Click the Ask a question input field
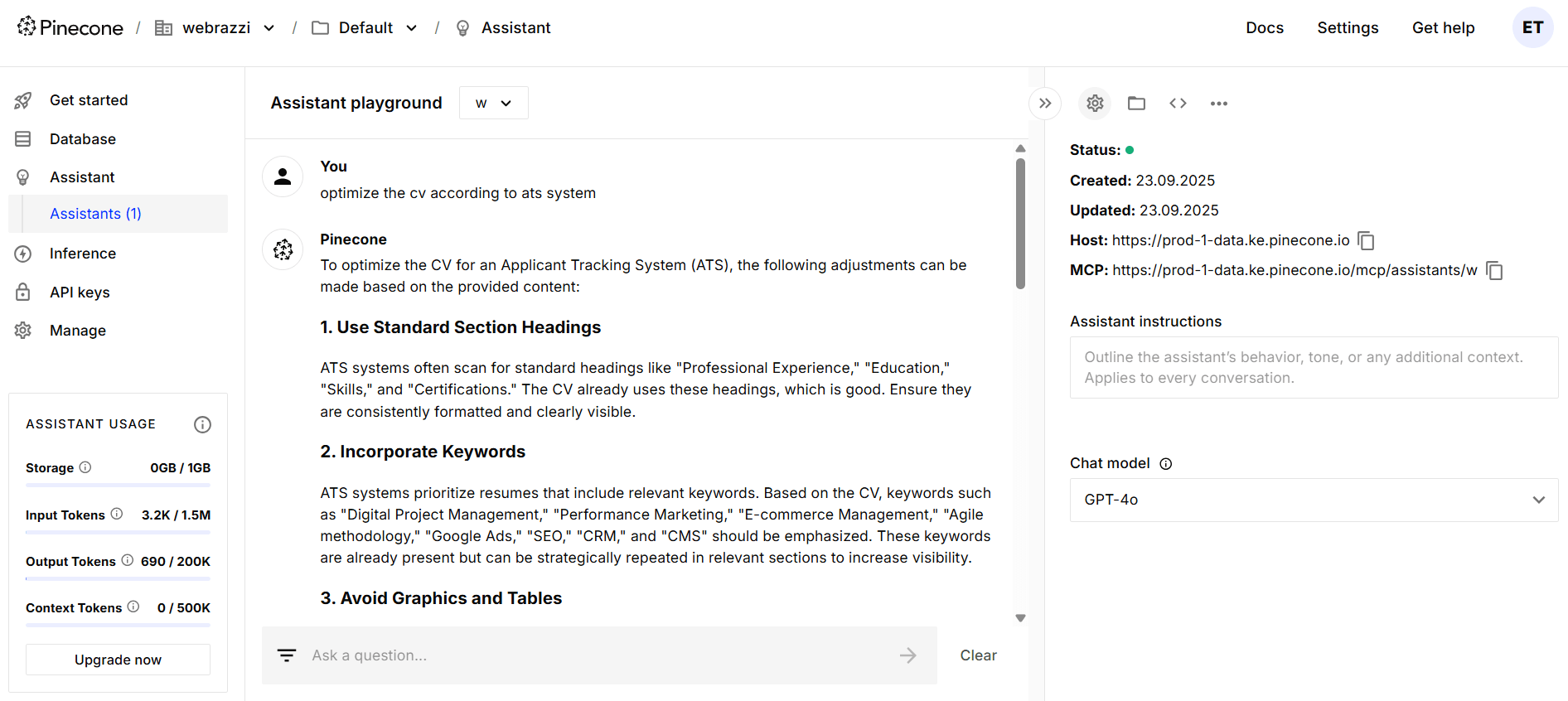The width and height of the screenshot is (1568, 701). pos(597,655)
